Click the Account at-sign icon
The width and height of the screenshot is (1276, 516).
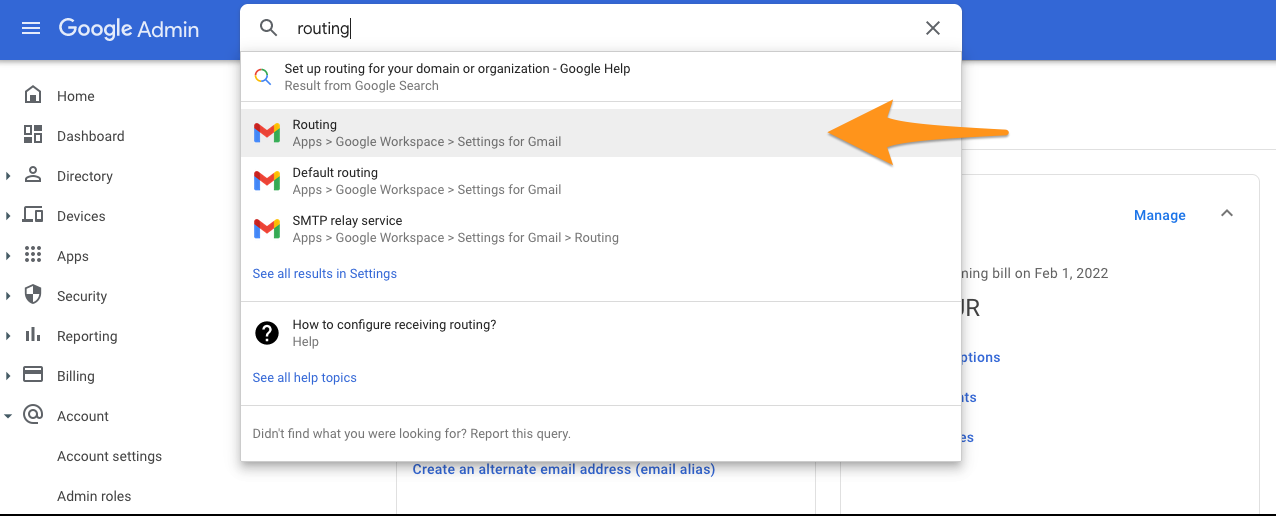pos(33,415)
